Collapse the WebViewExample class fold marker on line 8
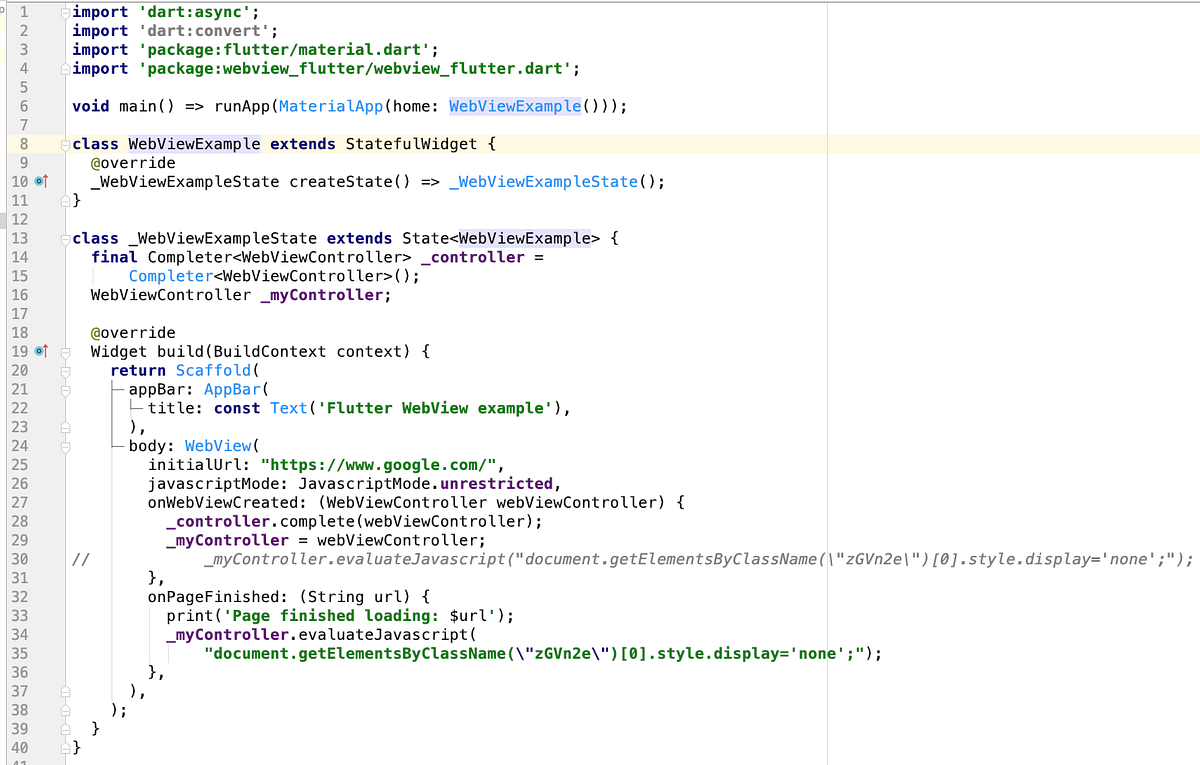The height and width of the screenshot is (765, 1200). point(64,144)
